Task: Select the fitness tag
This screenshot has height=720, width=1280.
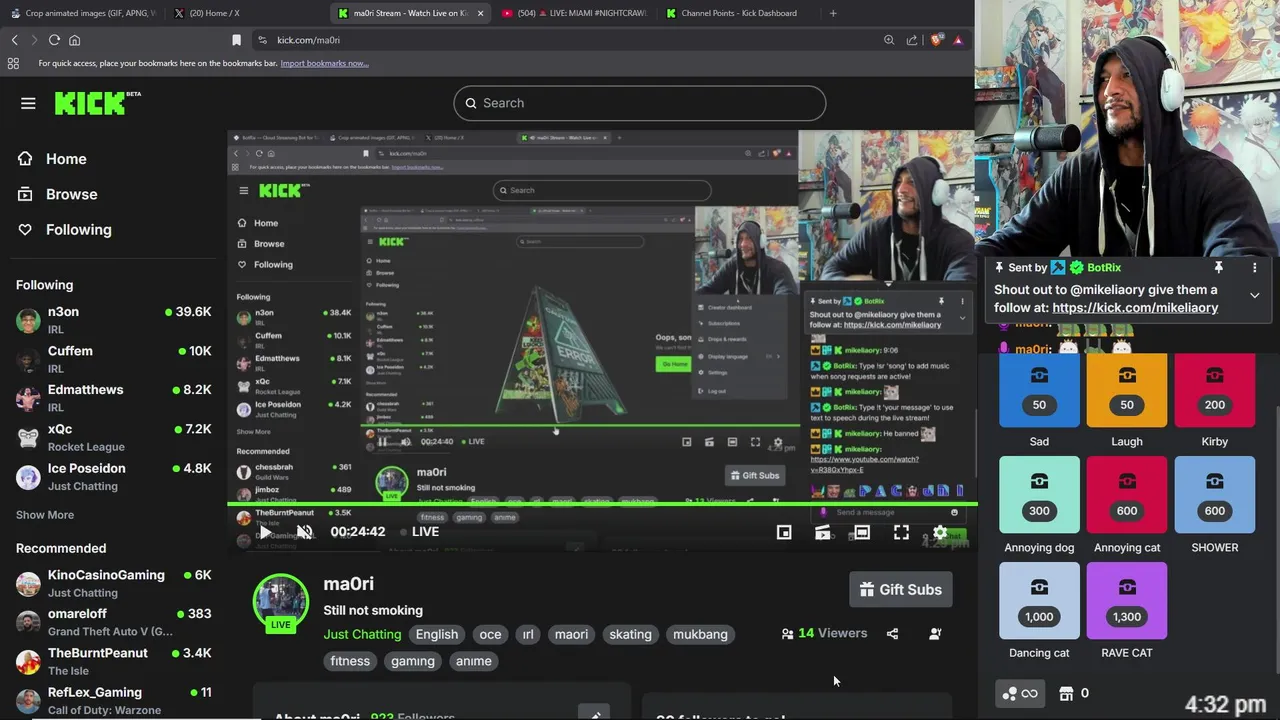Action: click(350, 661)
